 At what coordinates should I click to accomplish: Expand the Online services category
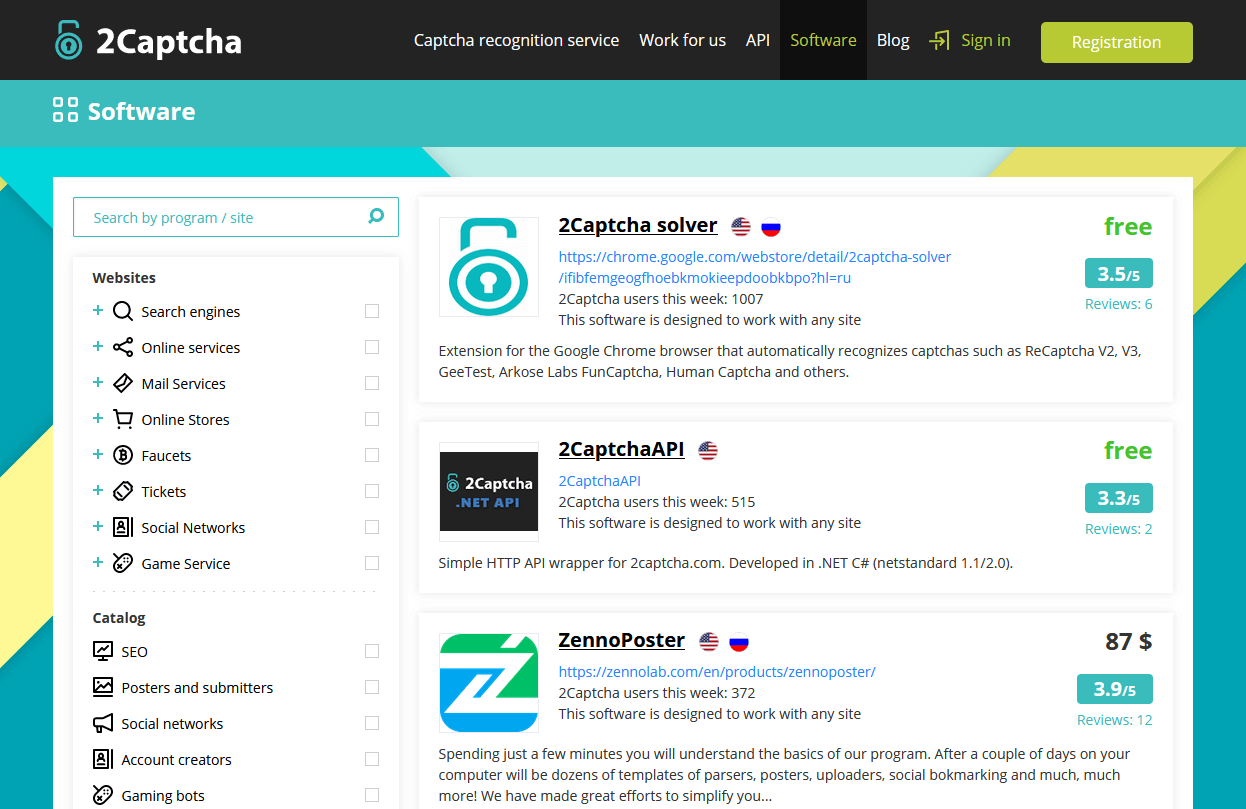pyautogui.click(x=98, y=346)
